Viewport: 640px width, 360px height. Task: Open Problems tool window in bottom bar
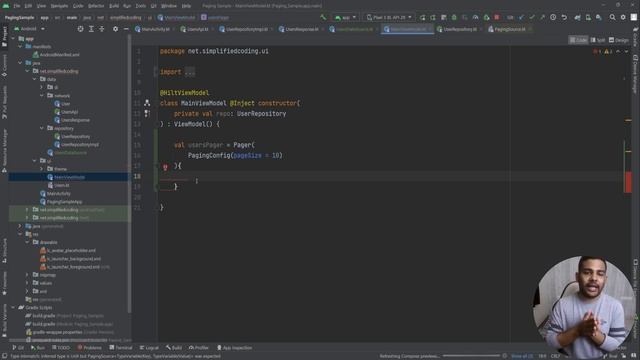90,348
